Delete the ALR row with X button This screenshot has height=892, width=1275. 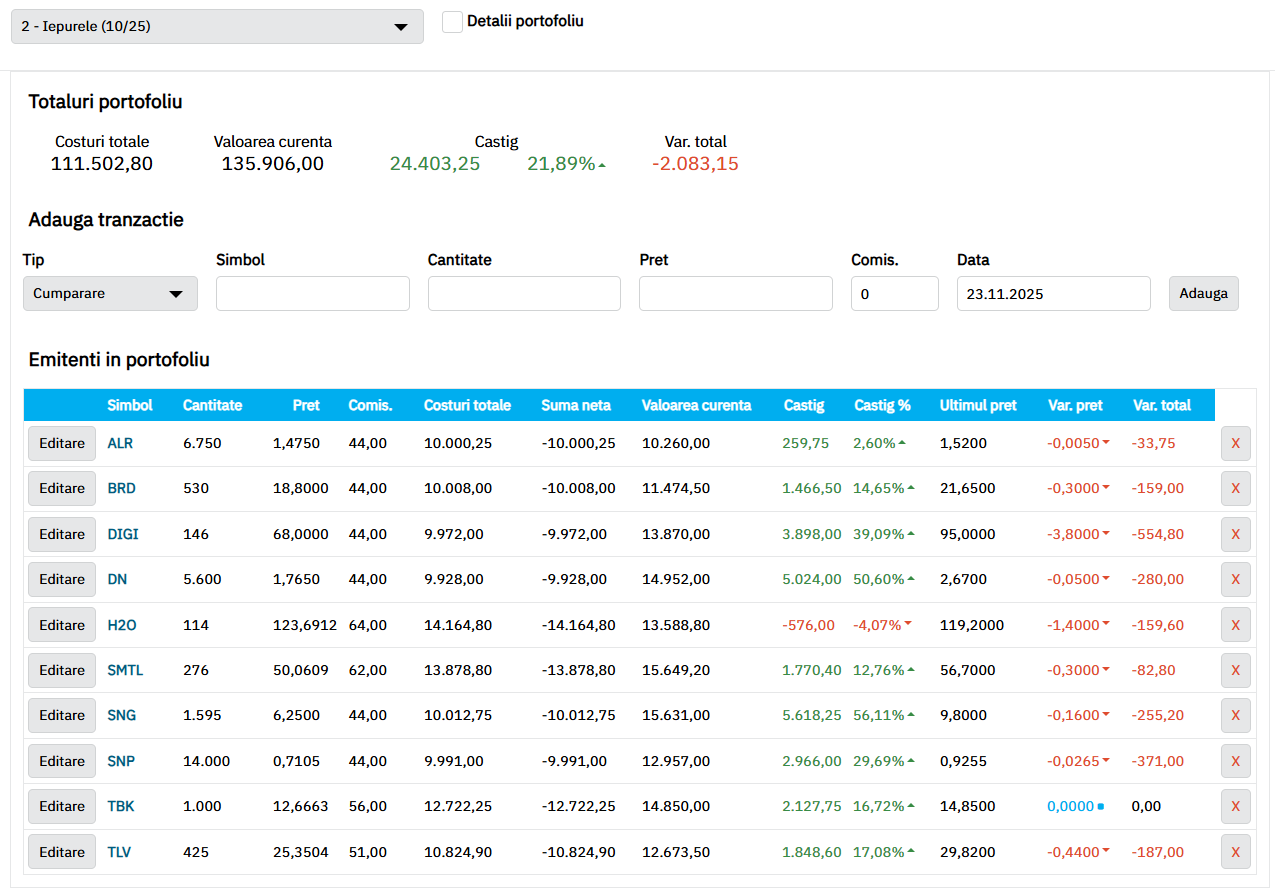[x=1235, y=443]
